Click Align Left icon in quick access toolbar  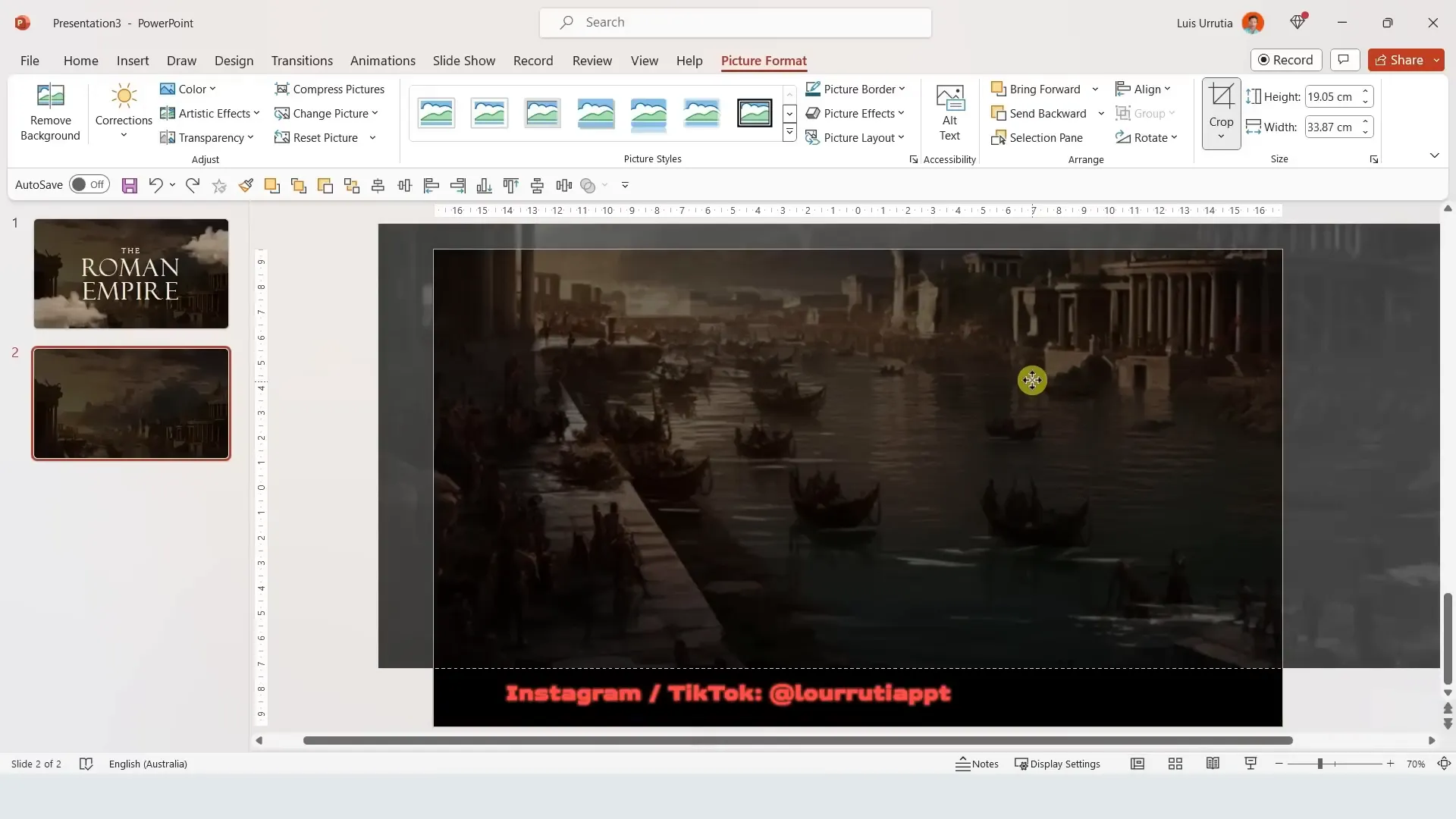431,185
